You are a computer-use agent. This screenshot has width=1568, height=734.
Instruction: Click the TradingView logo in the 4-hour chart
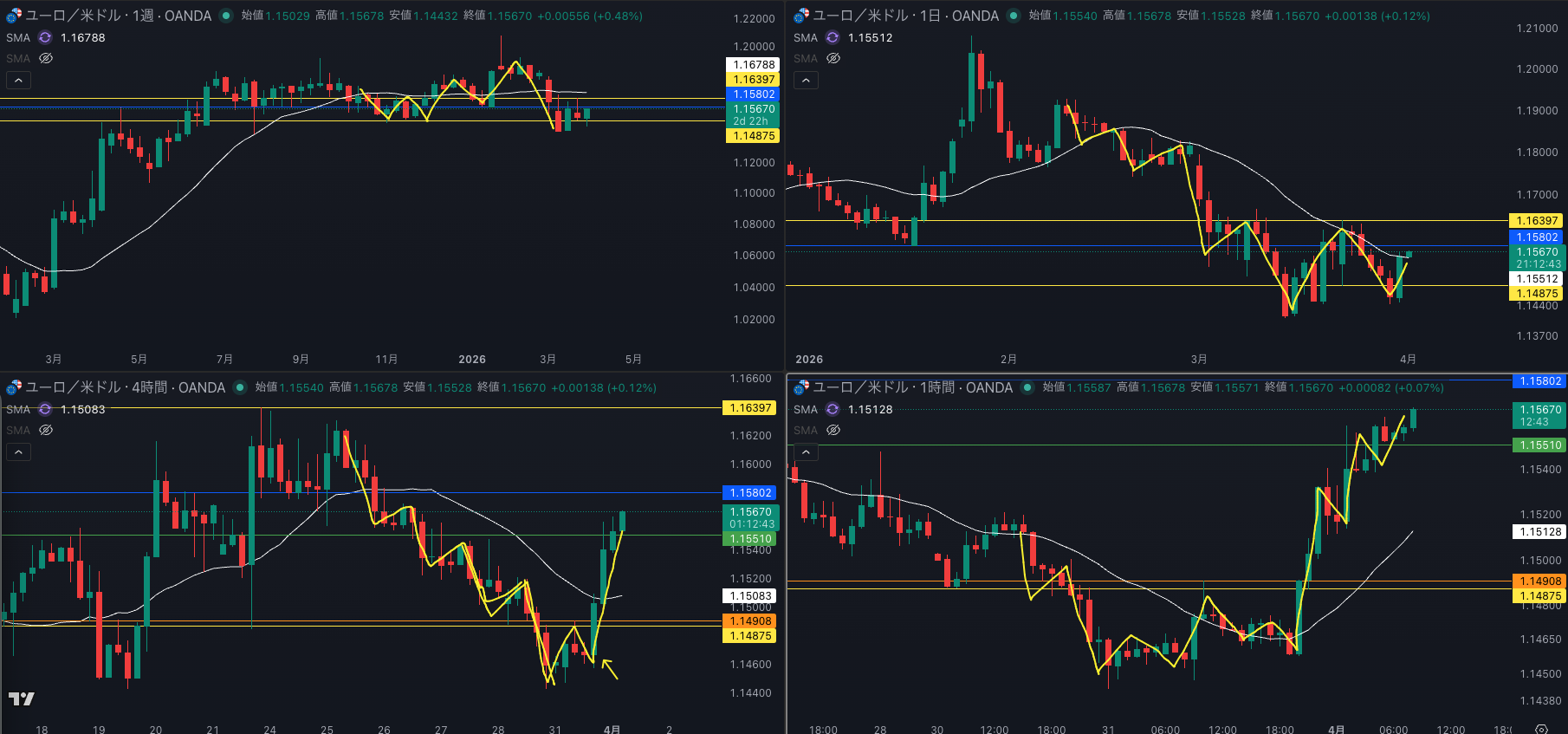click(22, 698)
